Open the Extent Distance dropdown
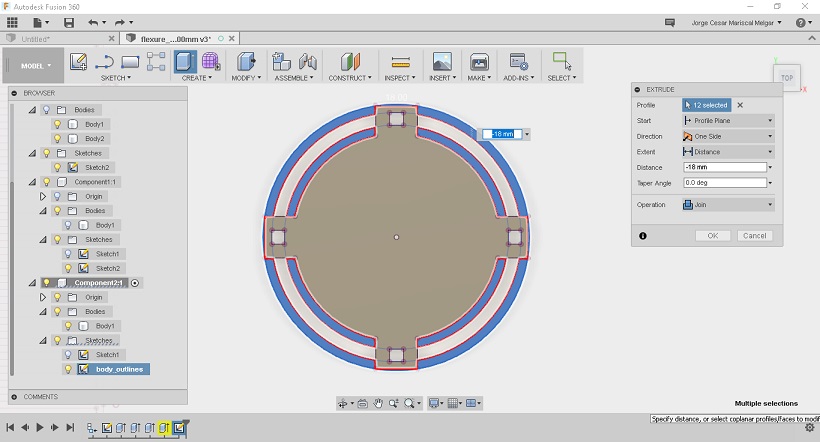 point(728,152)
